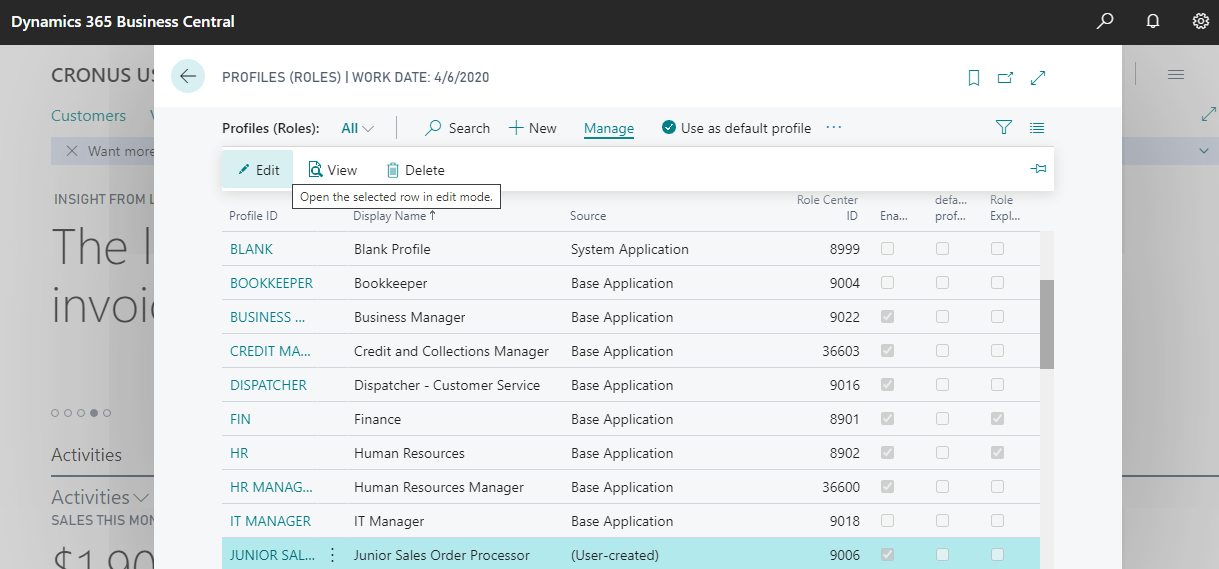The width and height of the screenshot is (1219, 569).
Task: Toggle Enabled checkbox for Dispatcher row
Action: pos(887,385)
